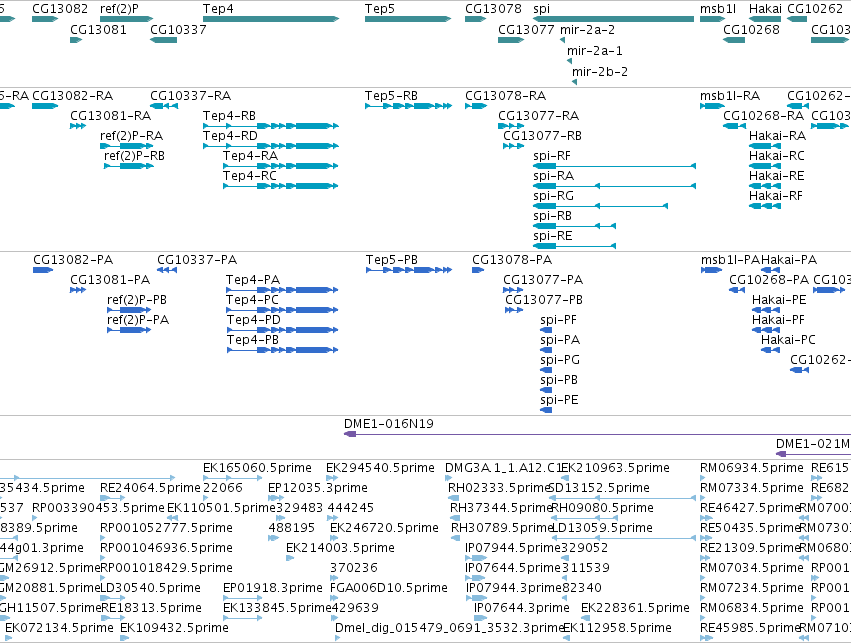851x643 pixels.
Task: Open BAC clone DME1-016N19 label
Action: click(x=389, y=424)
